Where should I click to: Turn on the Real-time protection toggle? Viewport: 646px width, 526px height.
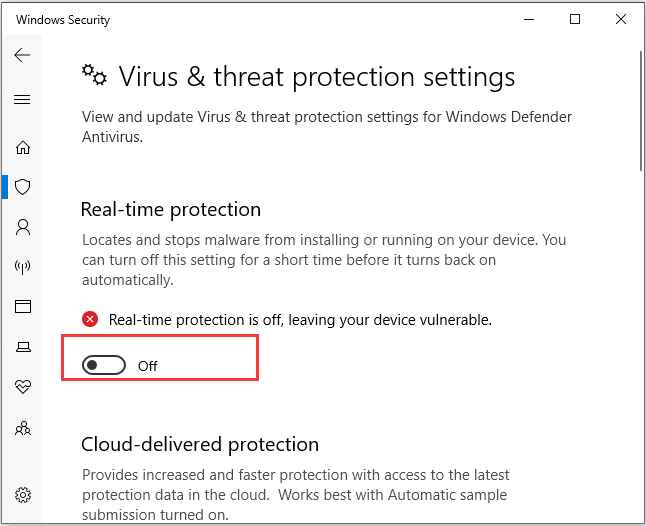103,365
